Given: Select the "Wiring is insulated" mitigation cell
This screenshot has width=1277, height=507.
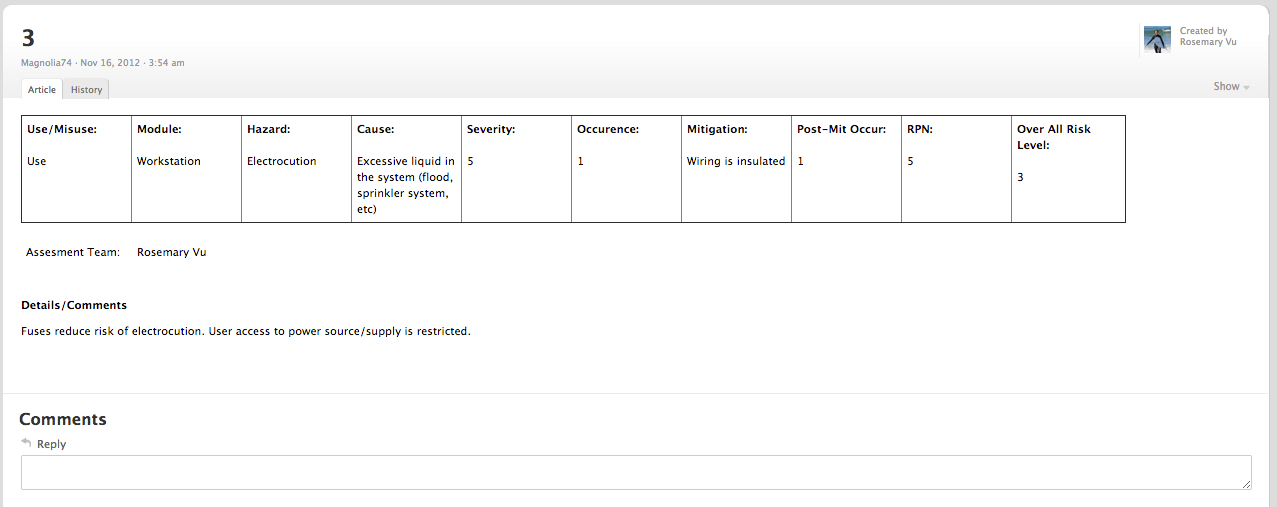Looking at the screenshot, I should [735, 161].
